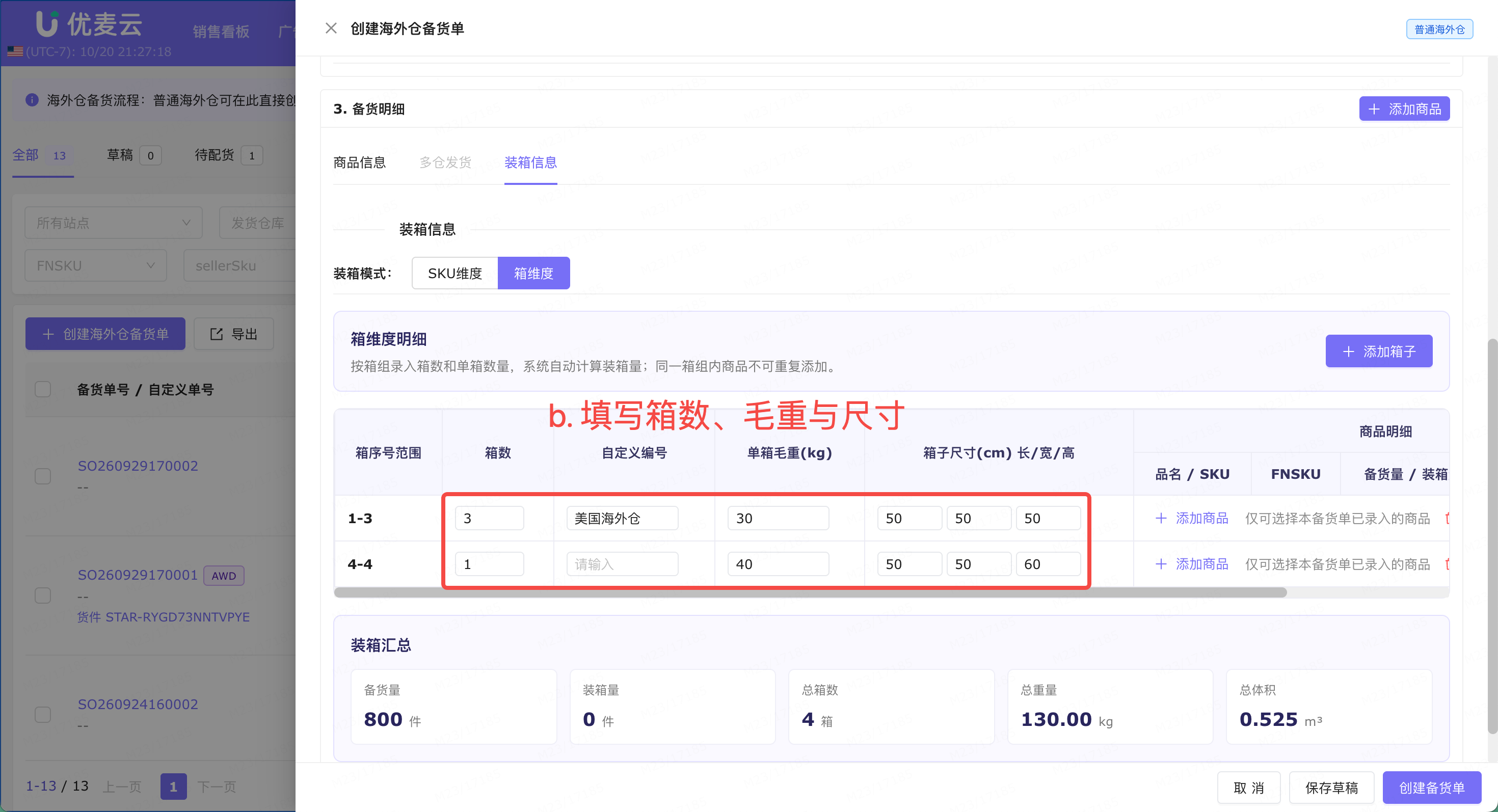Select the 草稿 orders tab

133,156
